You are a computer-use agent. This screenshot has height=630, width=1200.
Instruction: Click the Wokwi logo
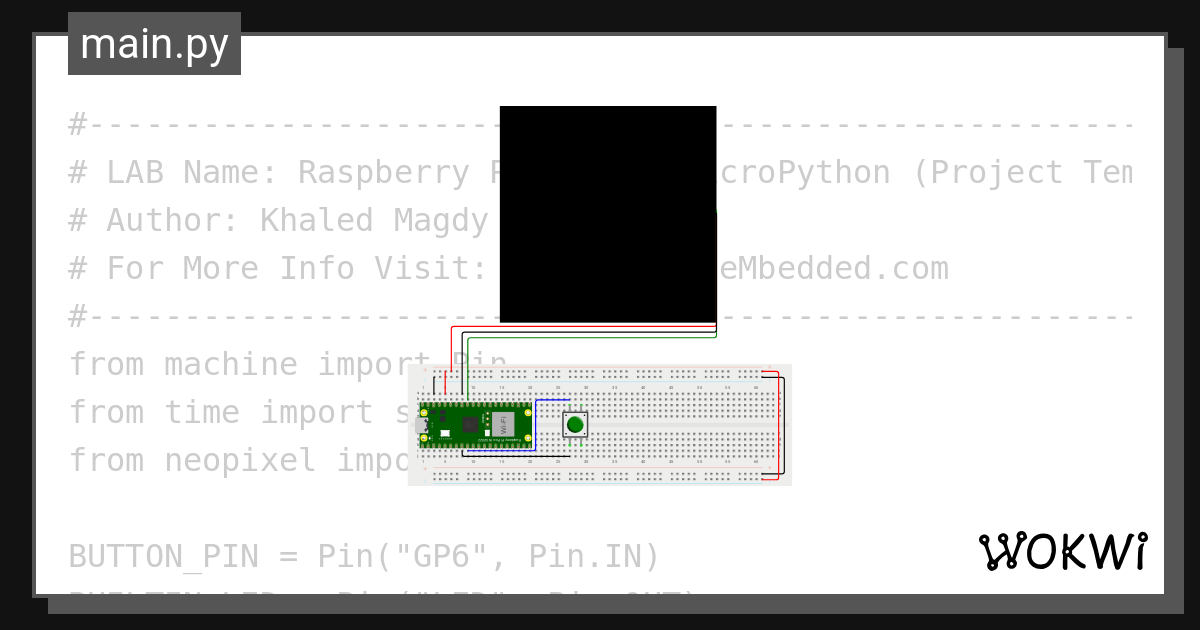click(1063, 552)
